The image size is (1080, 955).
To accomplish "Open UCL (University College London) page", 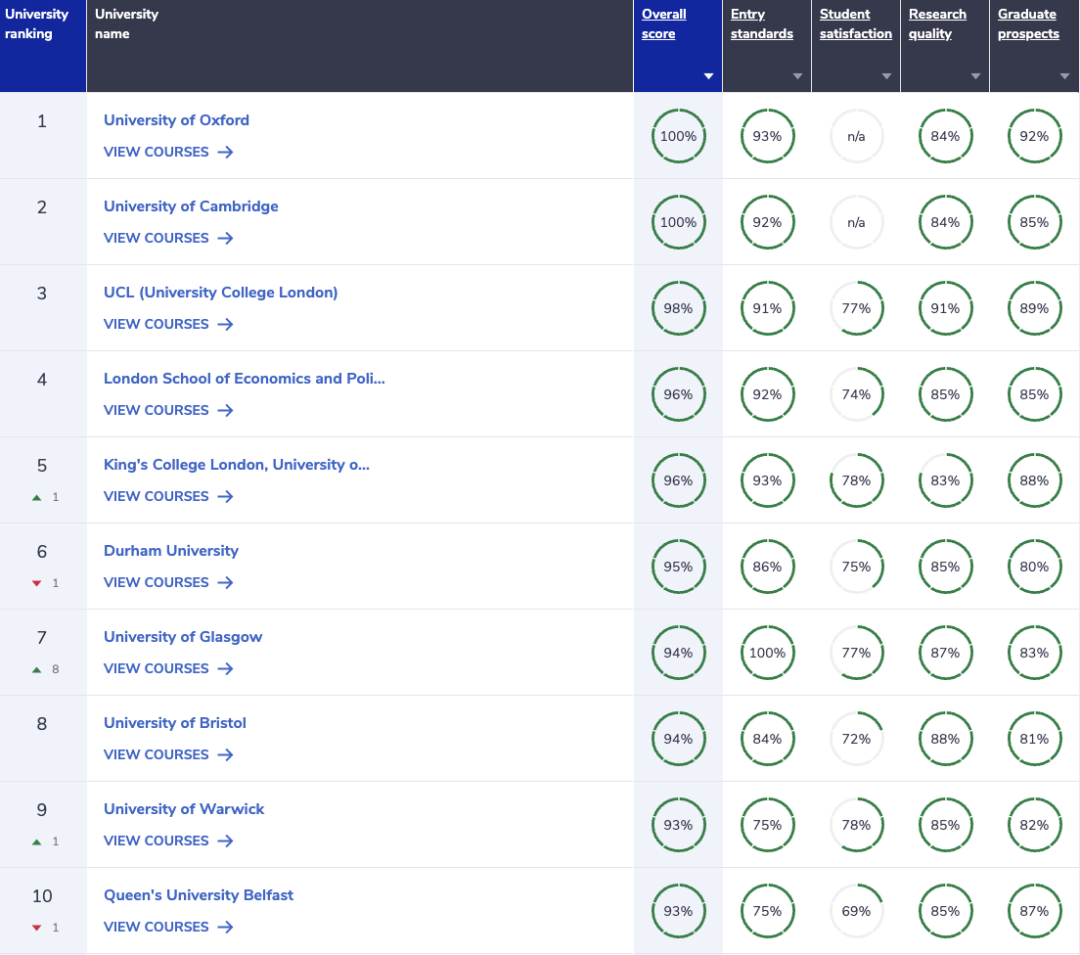I will (x=221, y=292).
